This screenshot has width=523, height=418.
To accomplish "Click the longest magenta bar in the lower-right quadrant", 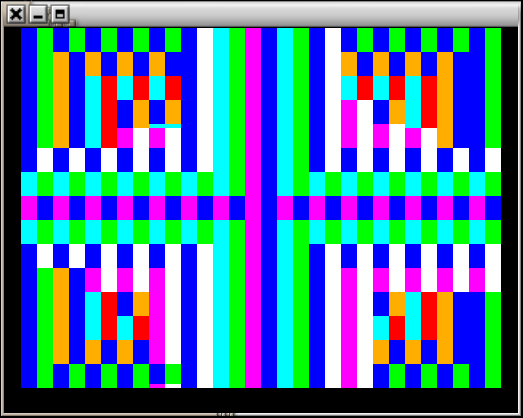I will coord(349,328).
